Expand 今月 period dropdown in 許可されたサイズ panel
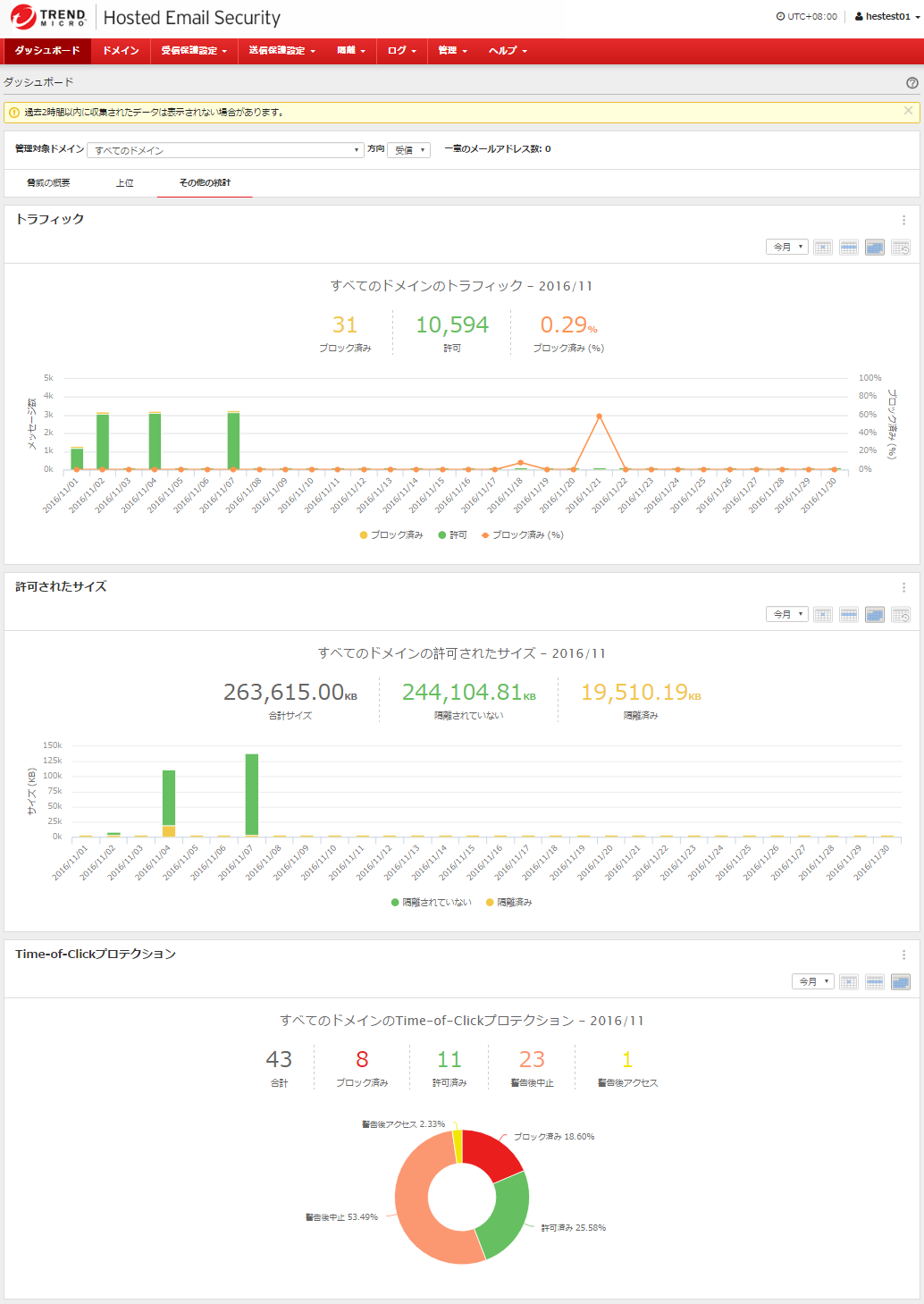Image resolution: width=924 pixels, height=1304 pixels. coord(786,615)
